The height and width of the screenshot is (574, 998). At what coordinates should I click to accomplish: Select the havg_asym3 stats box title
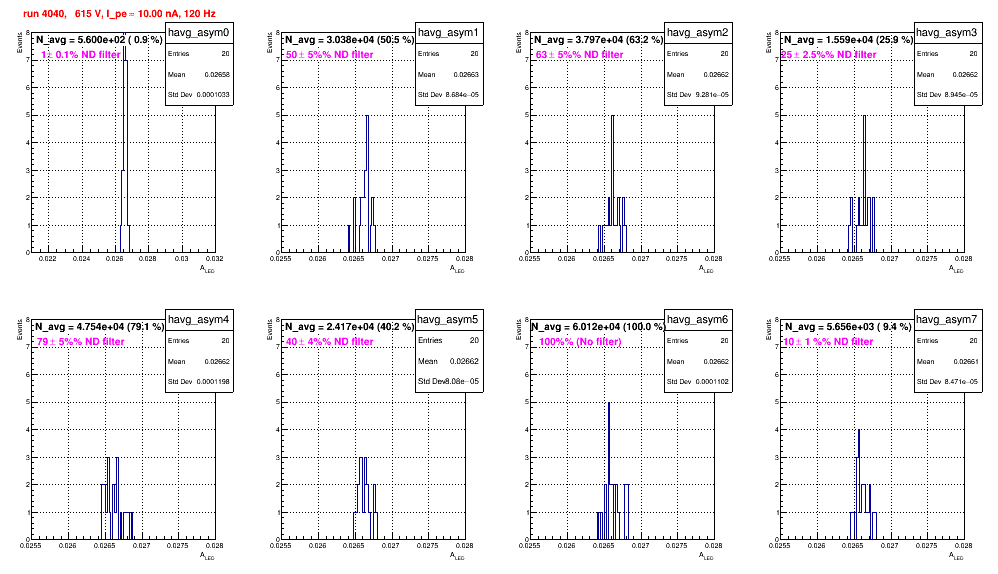pos(947,32)
